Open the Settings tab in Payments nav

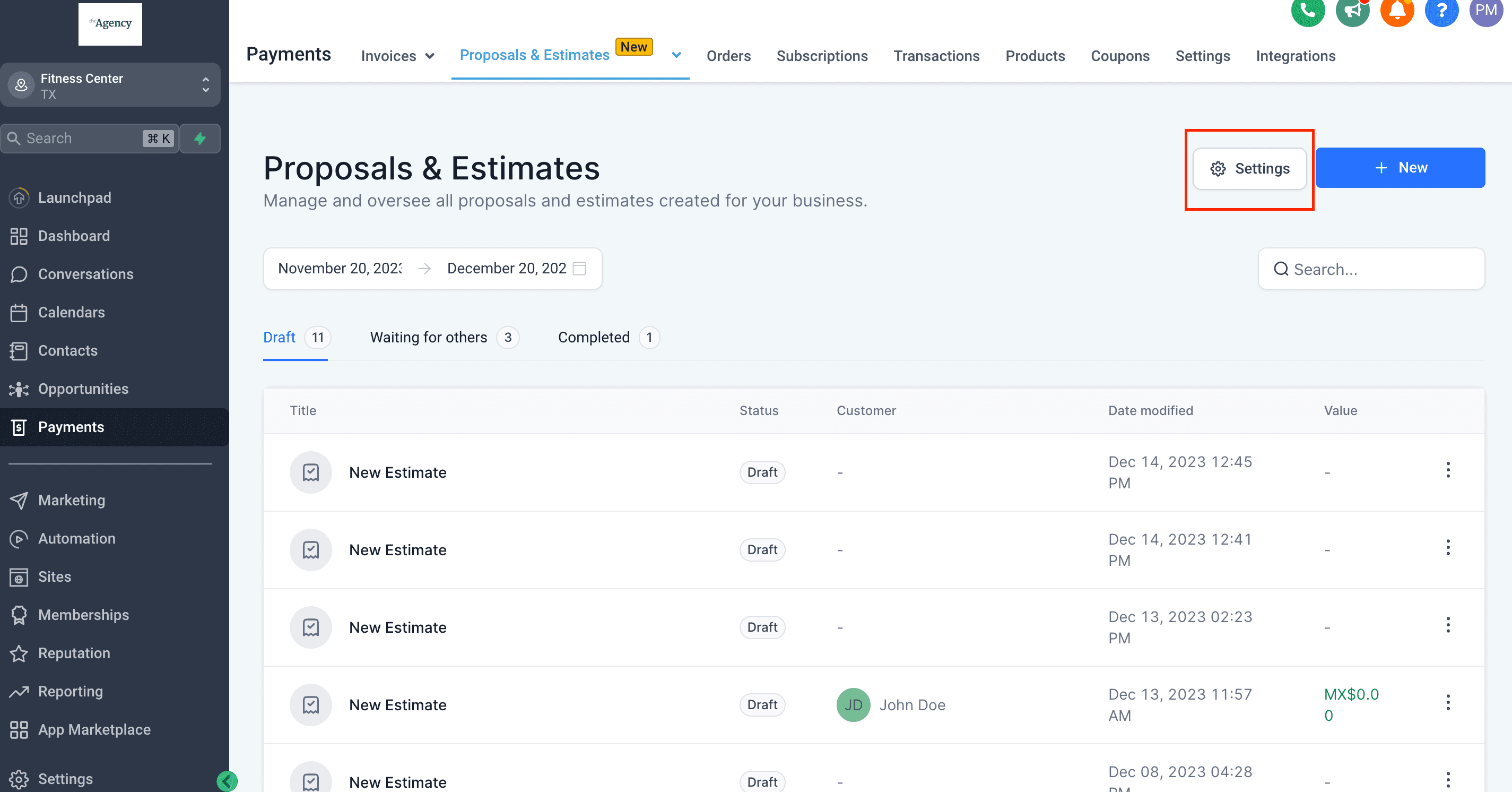(x=1203, y=56)
